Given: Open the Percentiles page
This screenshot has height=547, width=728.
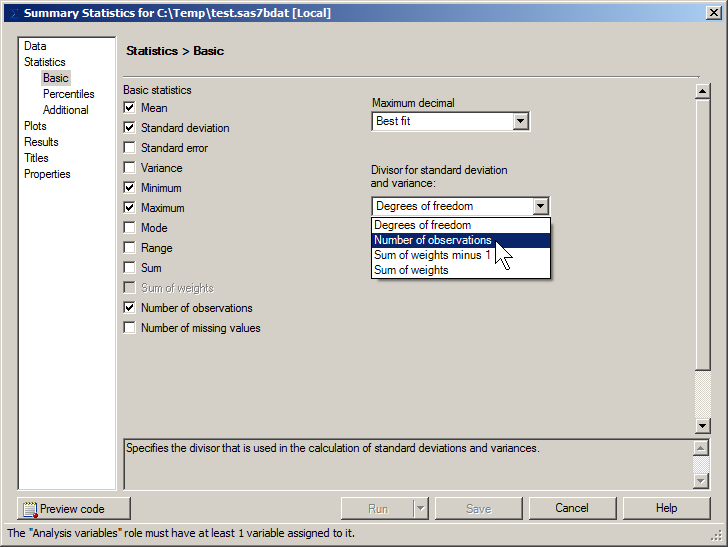Looking at the screenshot, I should point(69,94).
